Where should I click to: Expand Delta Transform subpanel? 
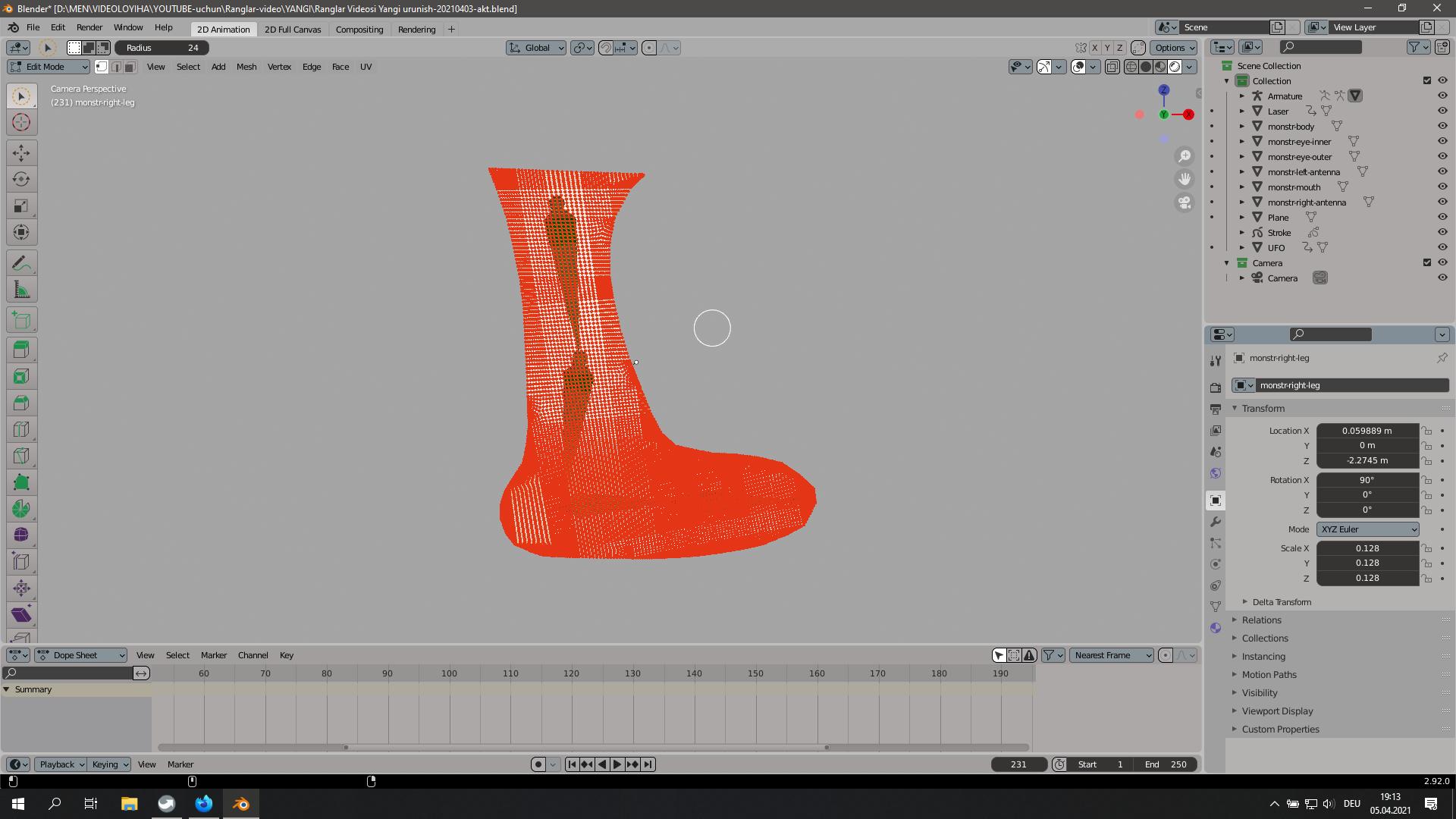pos(1281,602)
